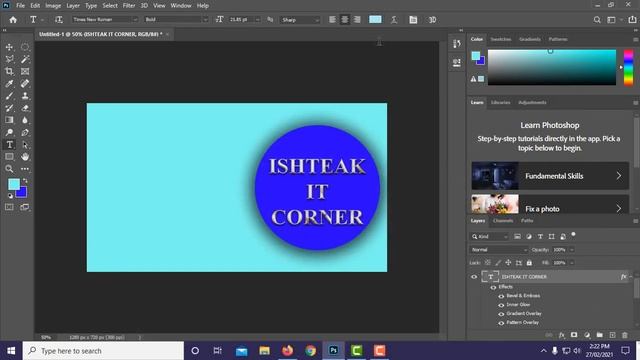Open the Edit Toolbar ellipsis menu
This screenshot has height=360, width=640.
coord(25,169)
